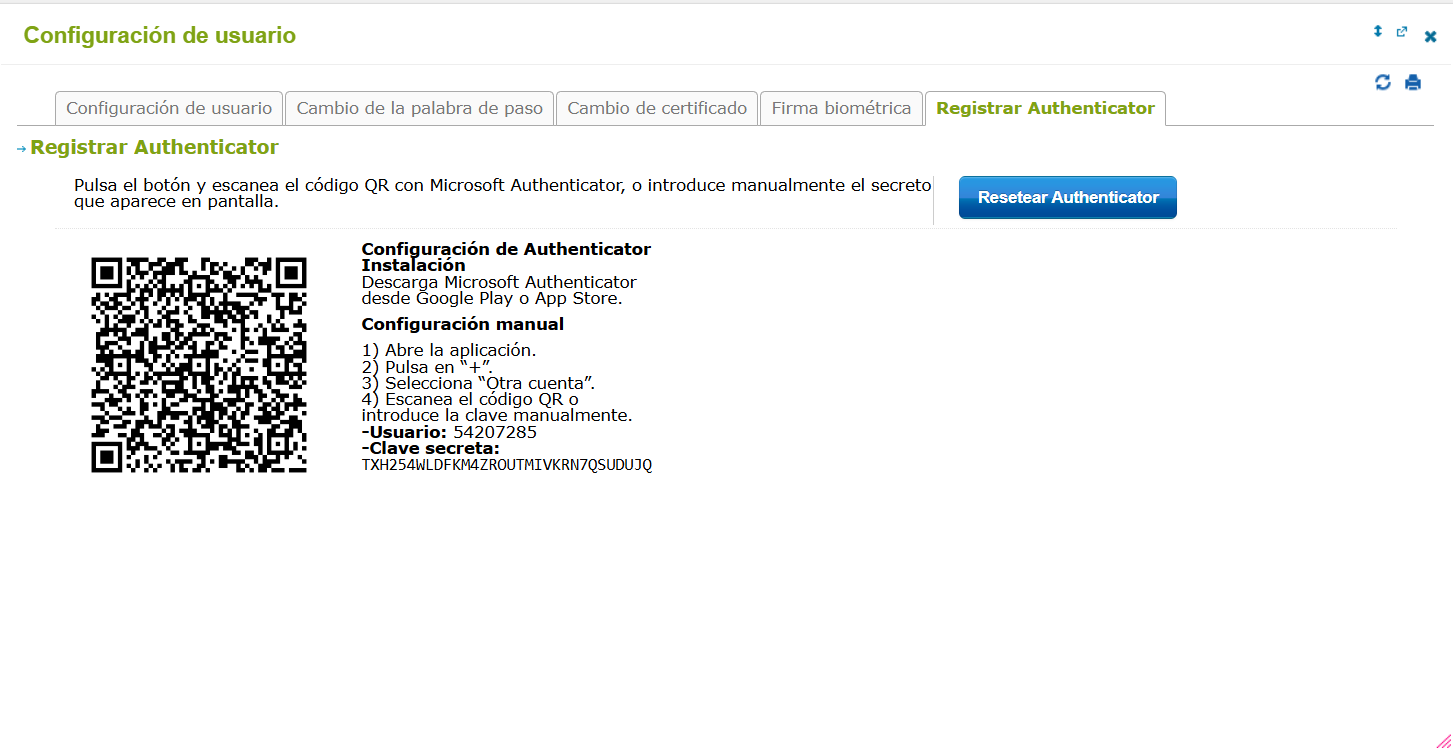The image size is (1453, 751).
Task: Open the Firma biométrica tab
Action: [x=841, y=108]
